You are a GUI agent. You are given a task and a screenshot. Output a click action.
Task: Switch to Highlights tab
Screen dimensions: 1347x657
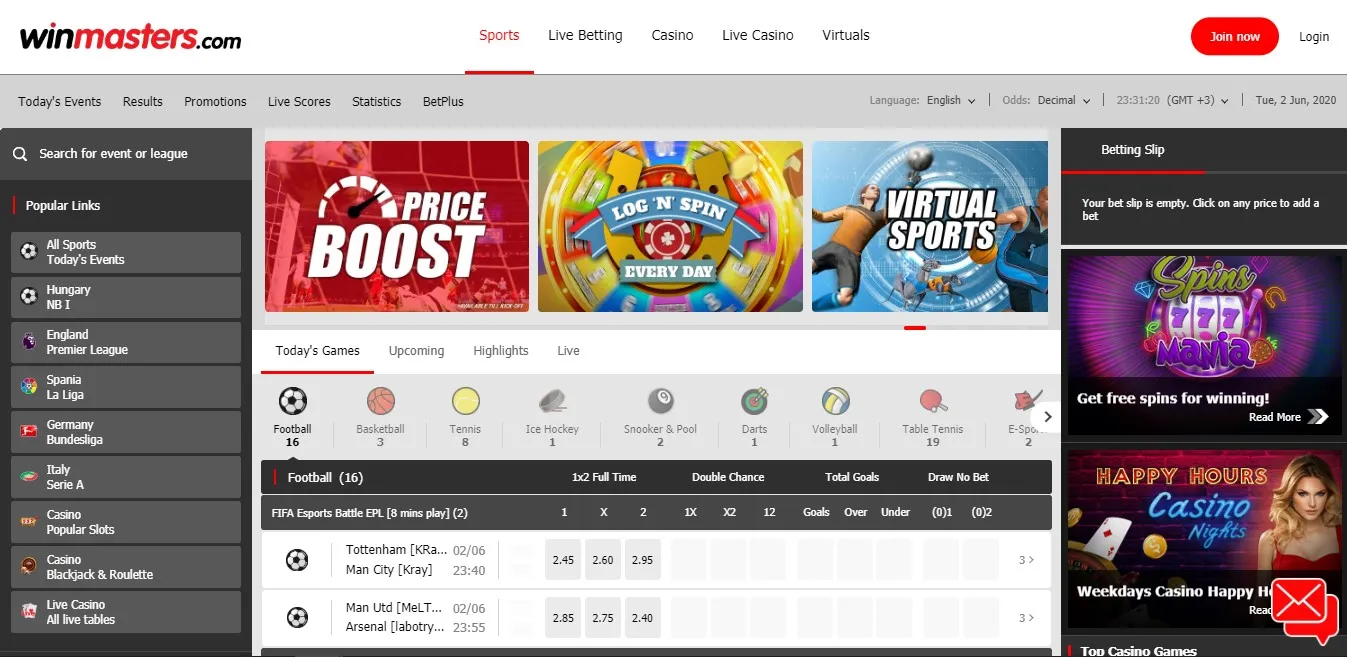coord(501,351)
